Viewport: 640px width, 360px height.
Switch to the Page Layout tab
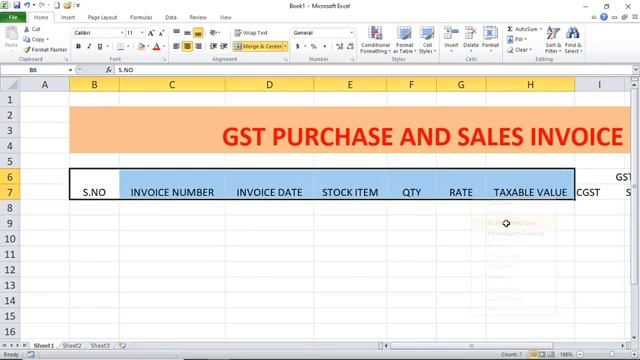(x=102, y=18)
